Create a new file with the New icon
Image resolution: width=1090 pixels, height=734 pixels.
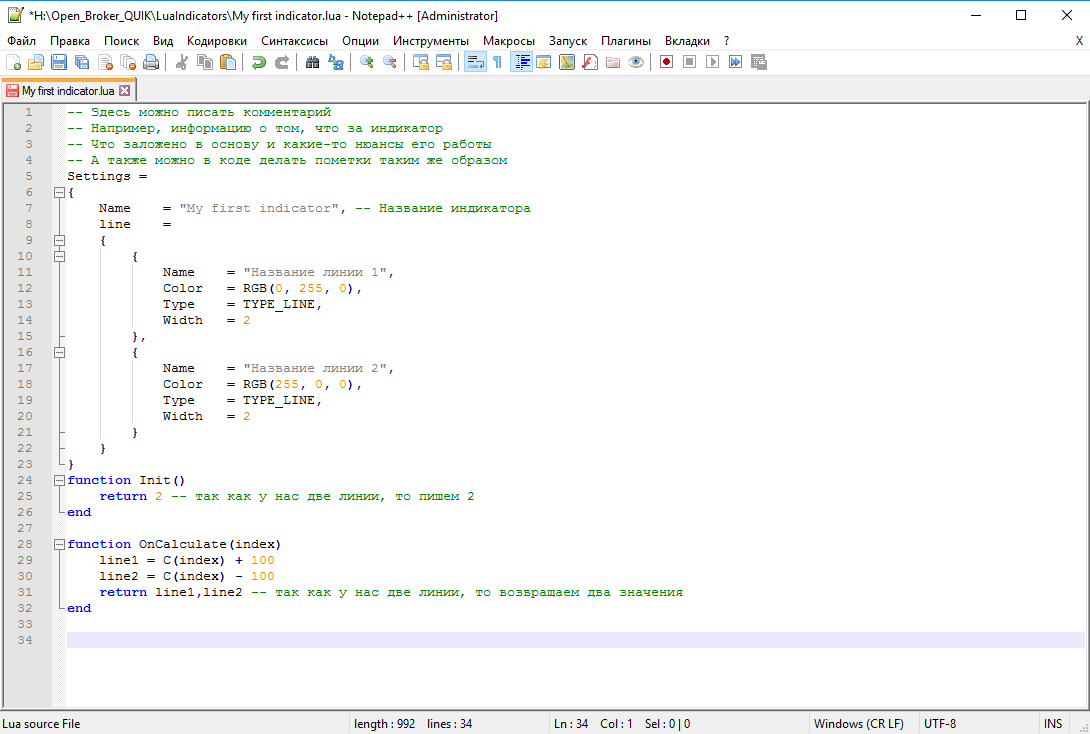point(13,63)
